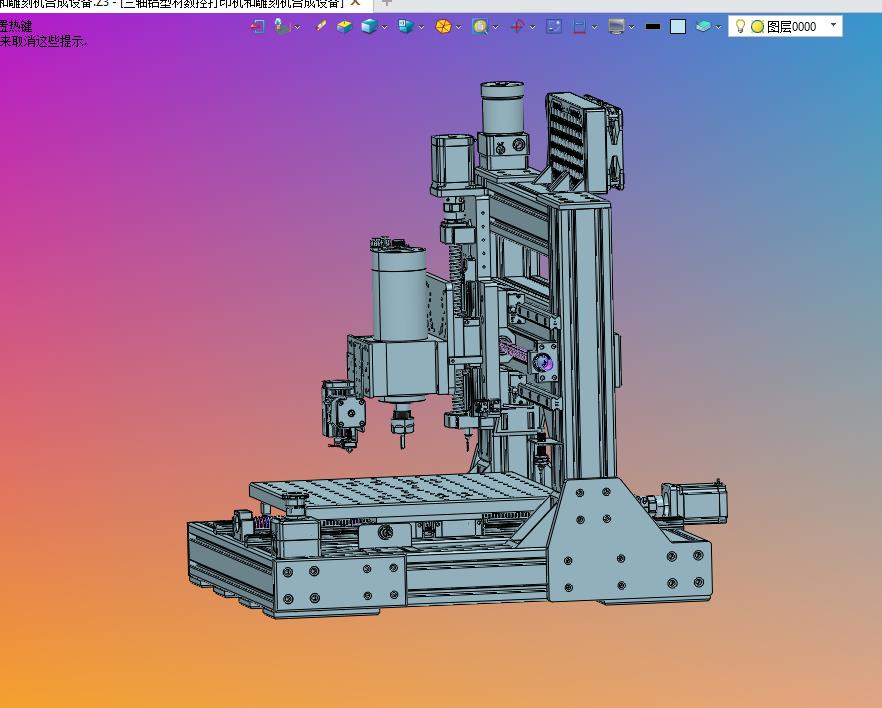
Task: Toggle the light bulb layer visibility
Action: pyautogui.click(x=740, y=26)
